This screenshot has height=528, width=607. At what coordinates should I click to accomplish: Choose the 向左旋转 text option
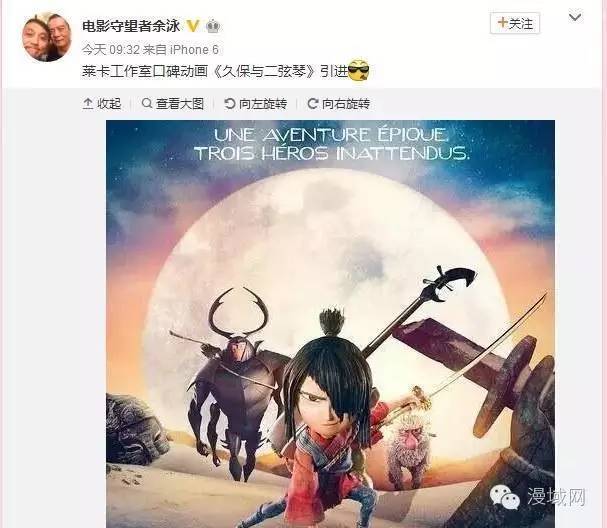[263, 104]
